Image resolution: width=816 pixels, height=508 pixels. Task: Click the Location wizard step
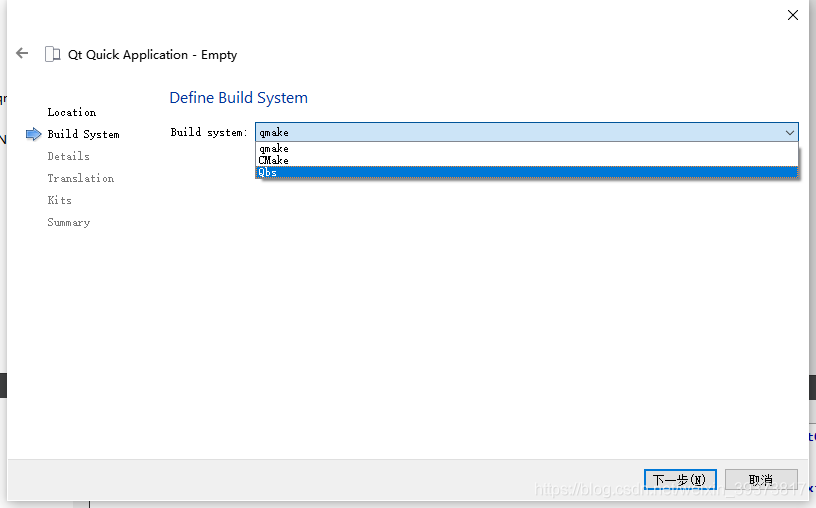(72, 112)
